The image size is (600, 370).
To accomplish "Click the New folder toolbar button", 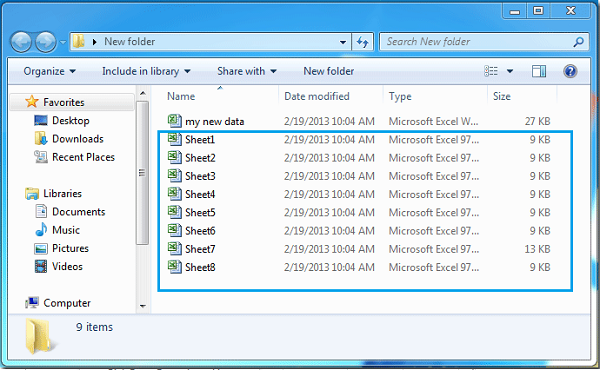I will [x=329, y=71].
